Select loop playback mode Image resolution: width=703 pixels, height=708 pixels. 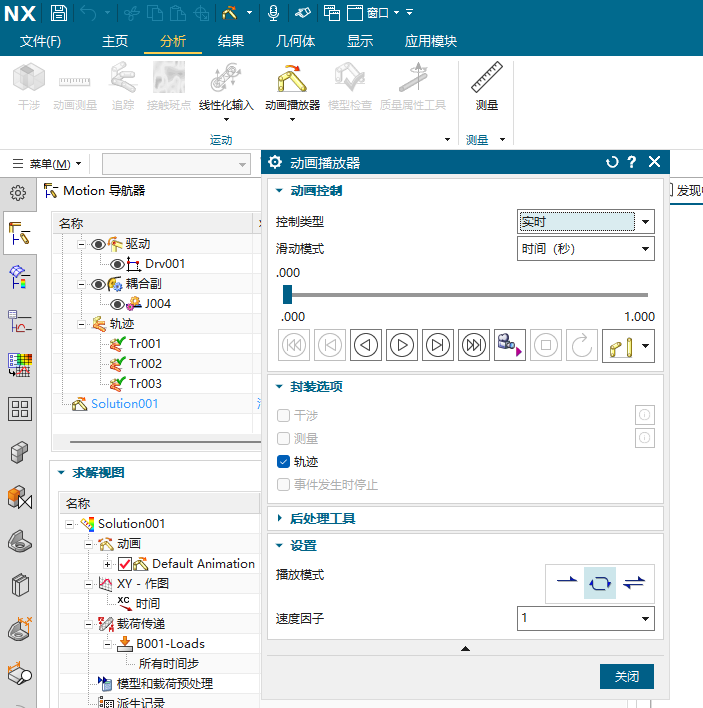point(600,582)
